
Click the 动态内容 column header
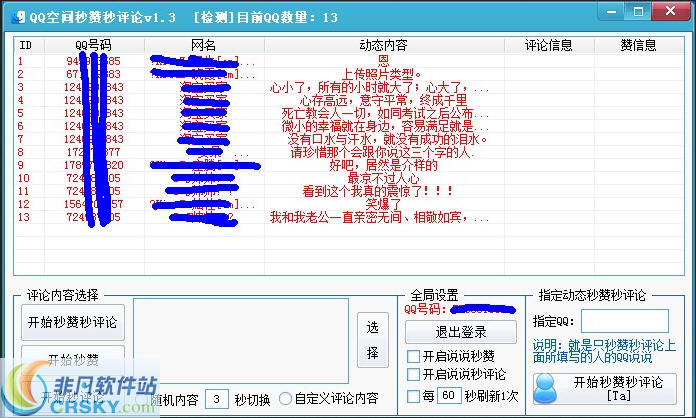coord(384,45)
